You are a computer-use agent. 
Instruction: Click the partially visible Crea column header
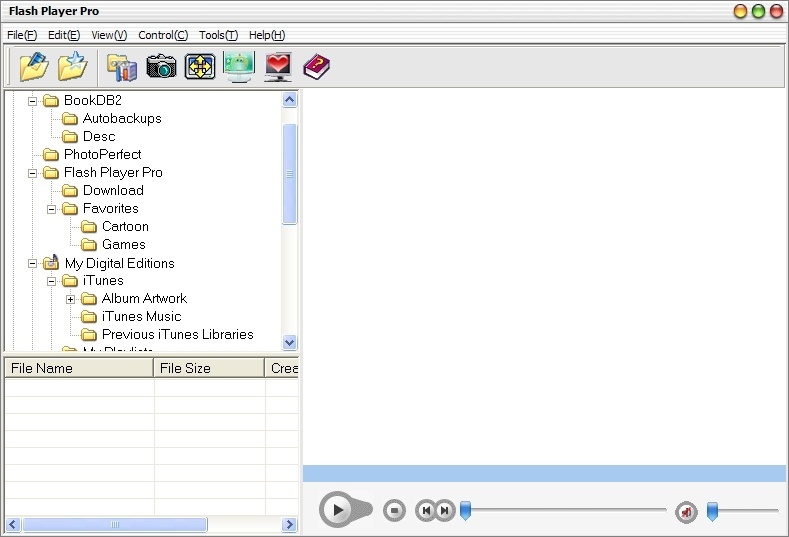(x=282, y=368)
